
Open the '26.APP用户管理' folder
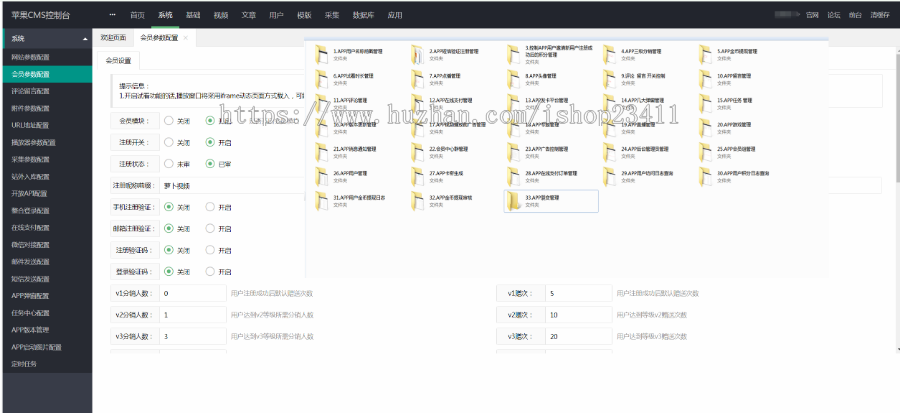tap(342, 177)
